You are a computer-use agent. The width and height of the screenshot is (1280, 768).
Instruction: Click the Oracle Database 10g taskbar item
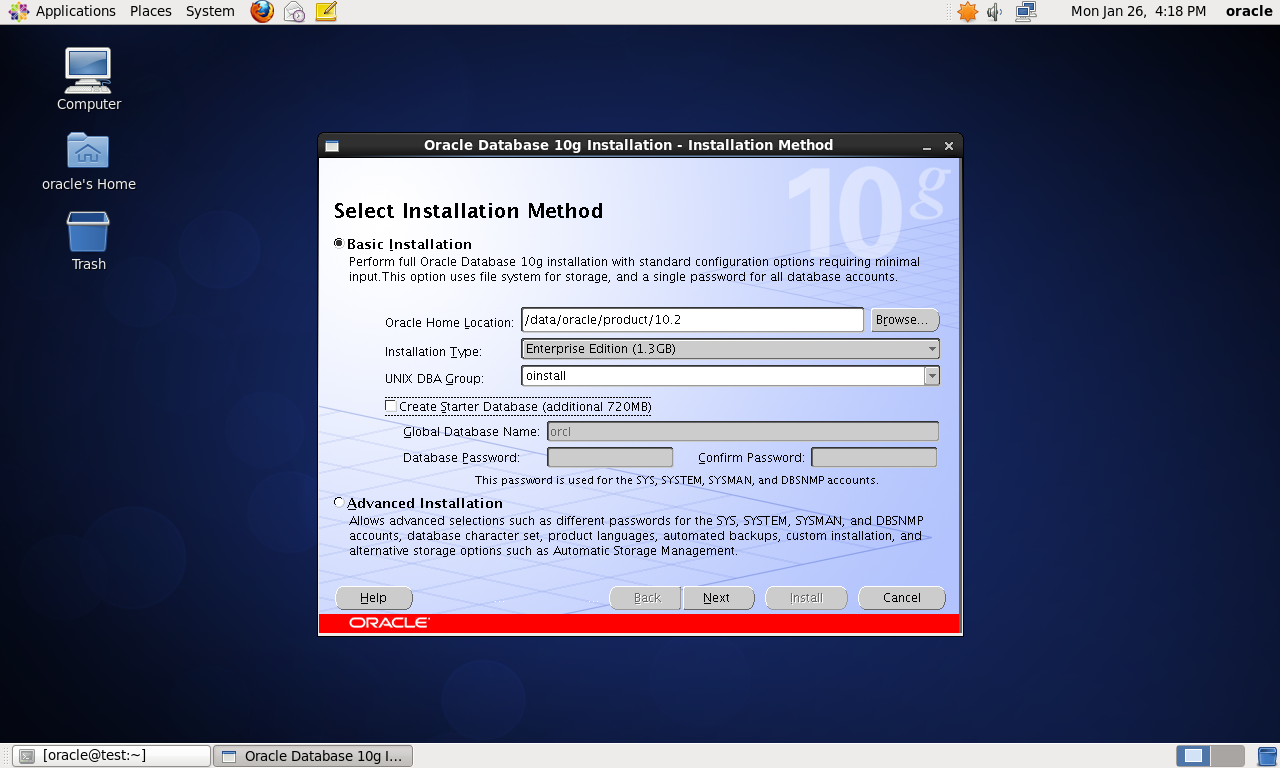[313, 756]
